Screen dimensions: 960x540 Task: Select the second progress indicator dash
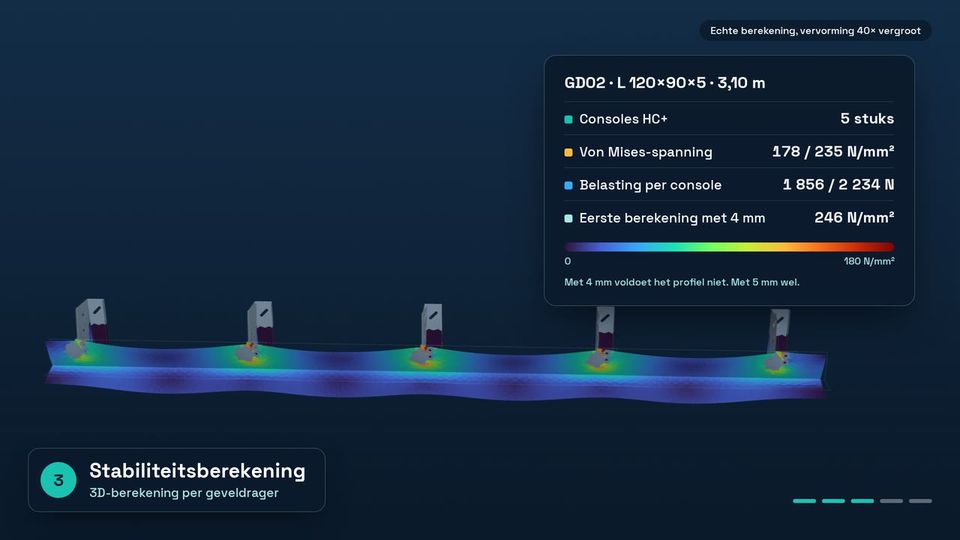[x=833, y=501]
